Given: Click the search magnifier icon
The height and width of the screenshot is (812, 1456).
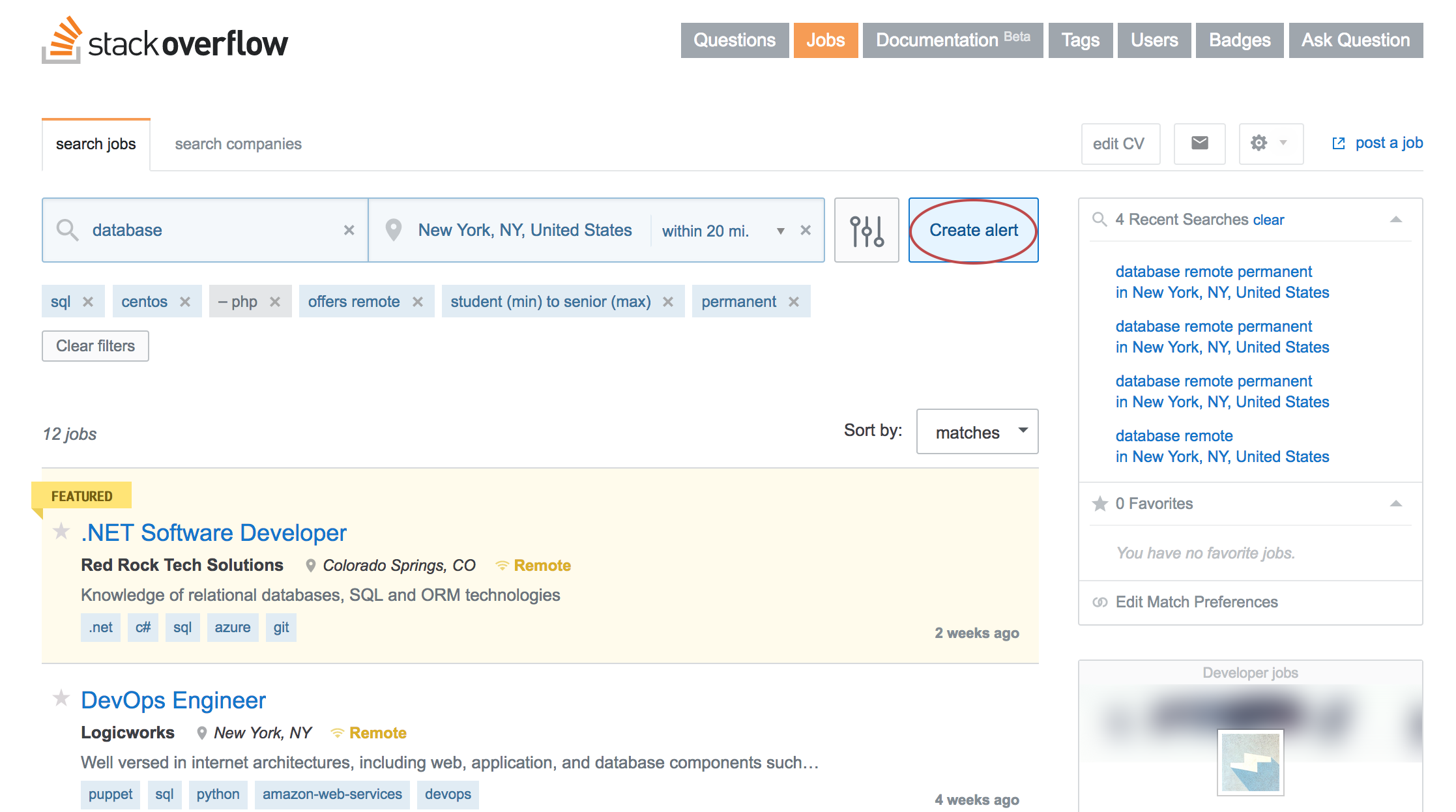Looking at the screenshot, I should (x=68, y=229).
